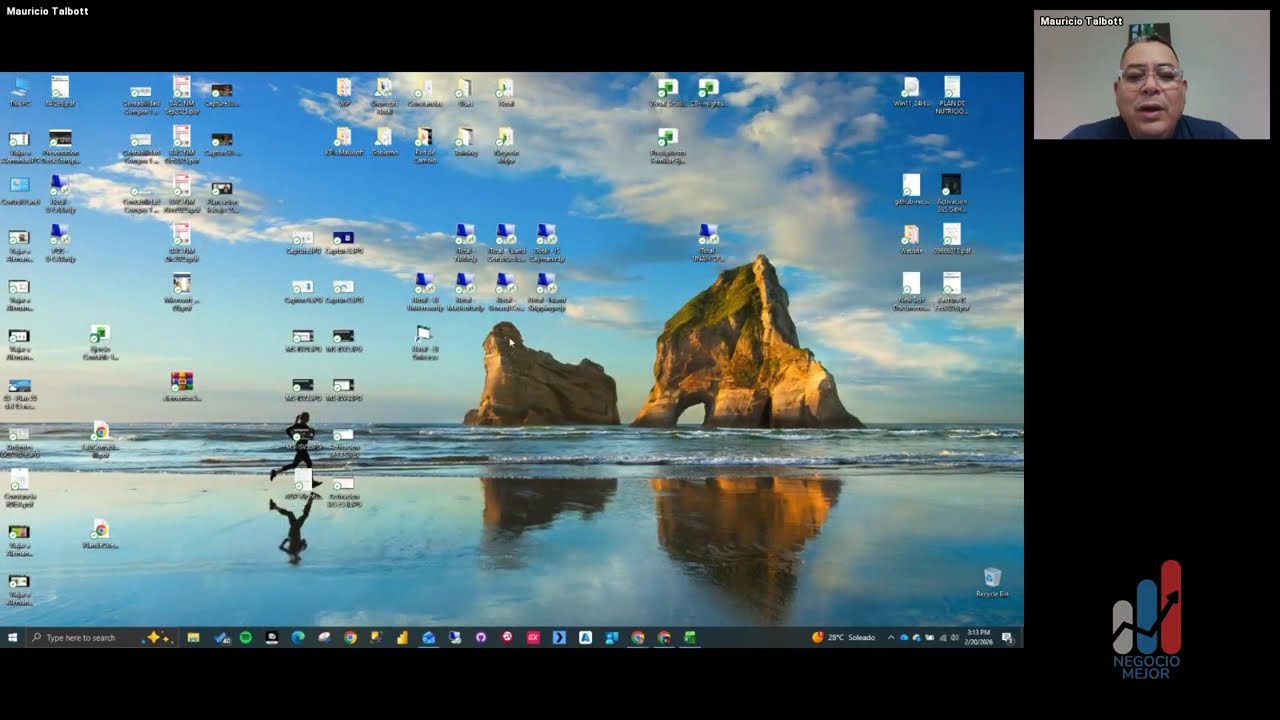Viewport: 1280px width, 720px height.
Task: Expand the system tray hidden icons chevron
Action: click(x=891, y=637)
